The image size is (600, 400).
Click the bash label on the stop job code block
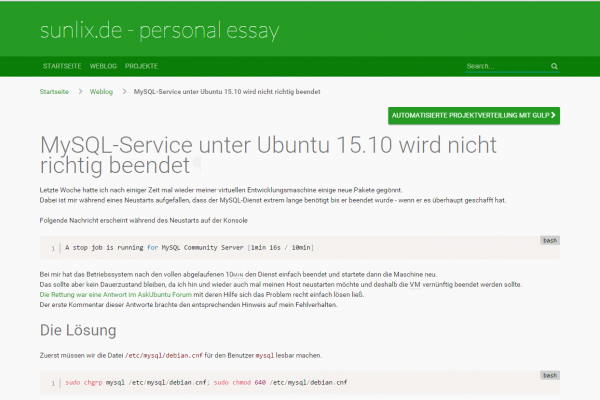[x=550, y=240]
